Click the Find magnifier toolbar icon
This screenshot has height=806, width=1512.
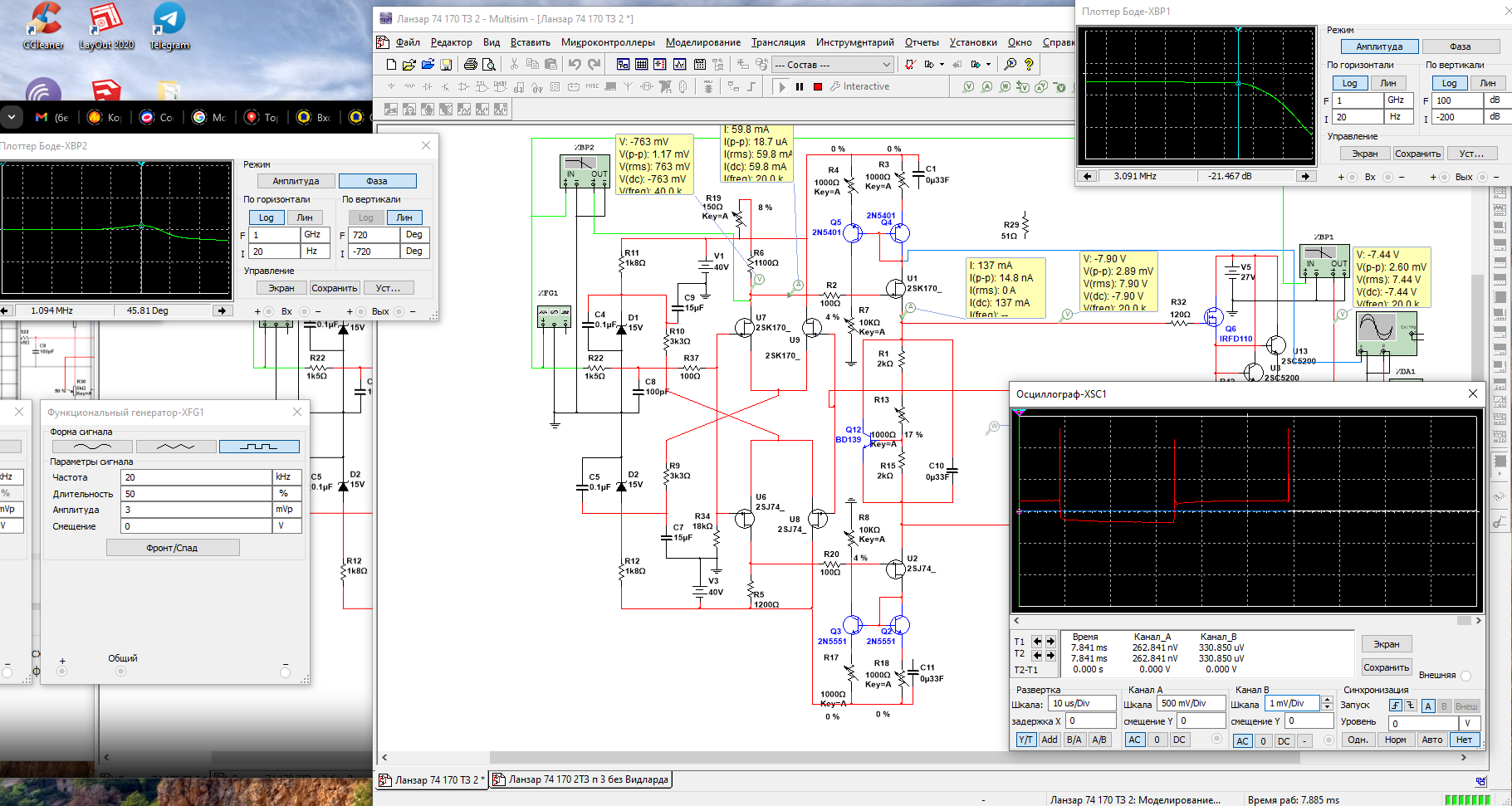[x=1010, y=64]
